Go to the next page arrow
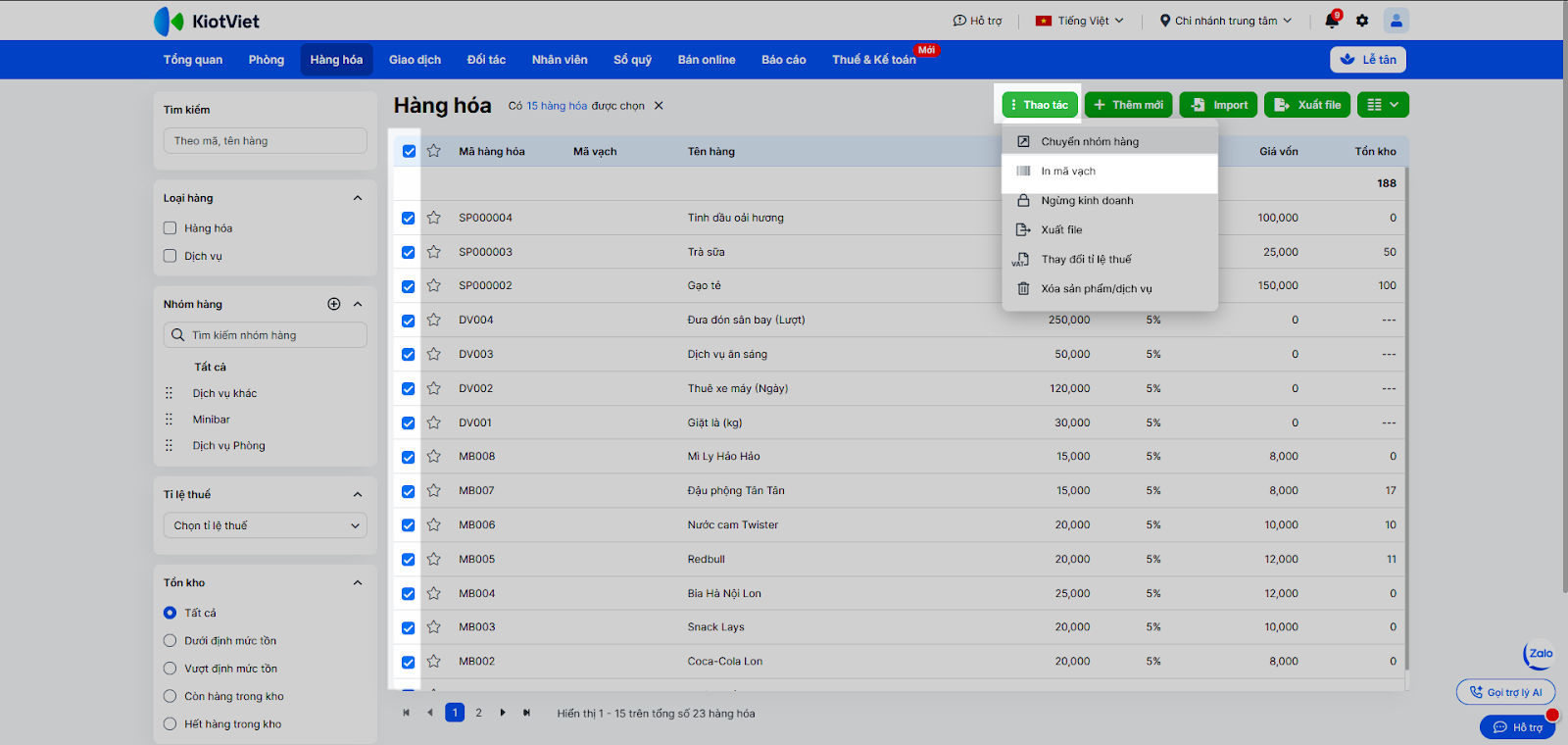The height and width of the screenshot is (745, 1568). (x=503, y=713)
